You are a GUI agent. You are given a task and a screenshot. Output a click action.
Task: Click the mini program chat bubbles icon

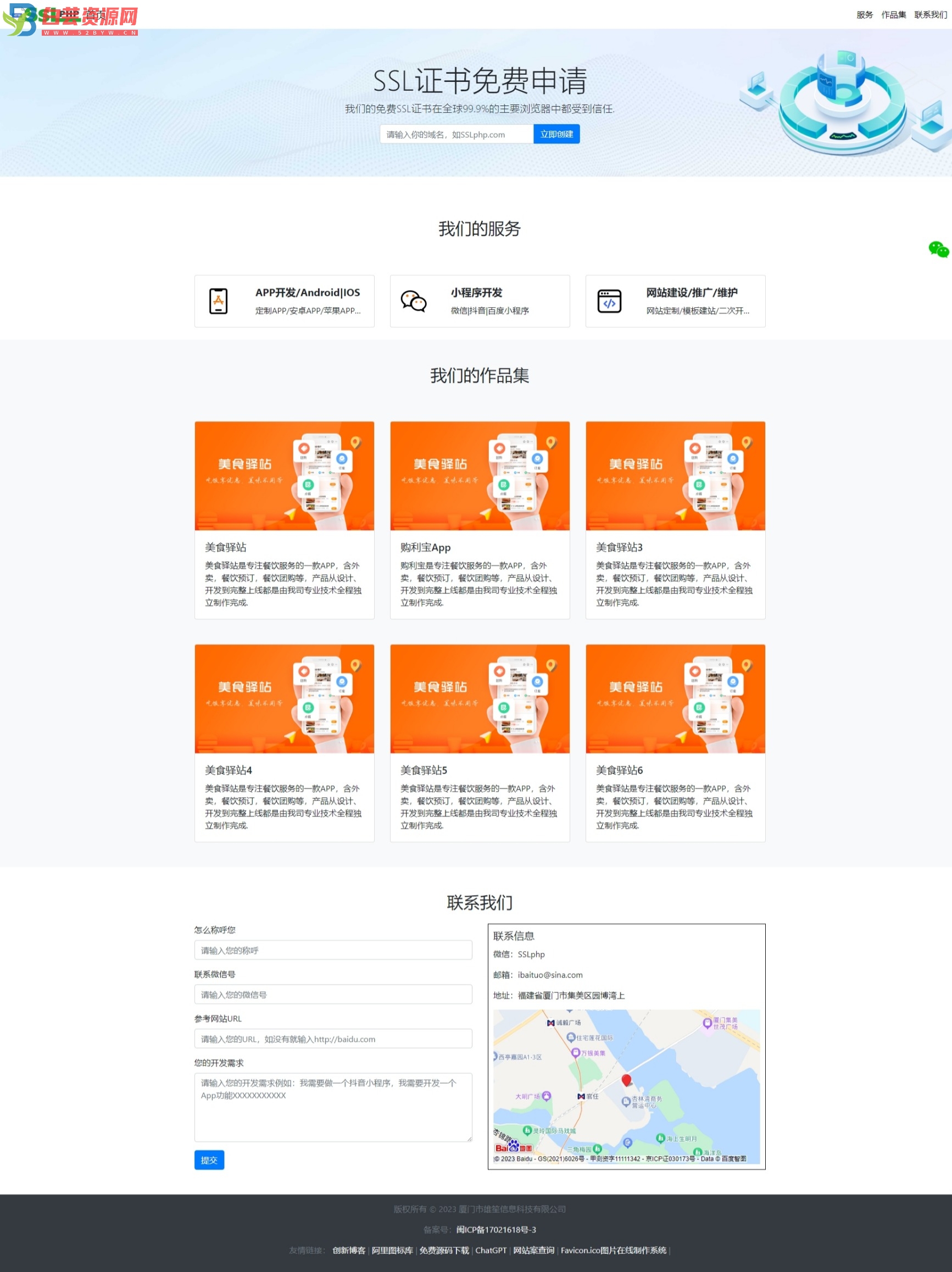414,301
